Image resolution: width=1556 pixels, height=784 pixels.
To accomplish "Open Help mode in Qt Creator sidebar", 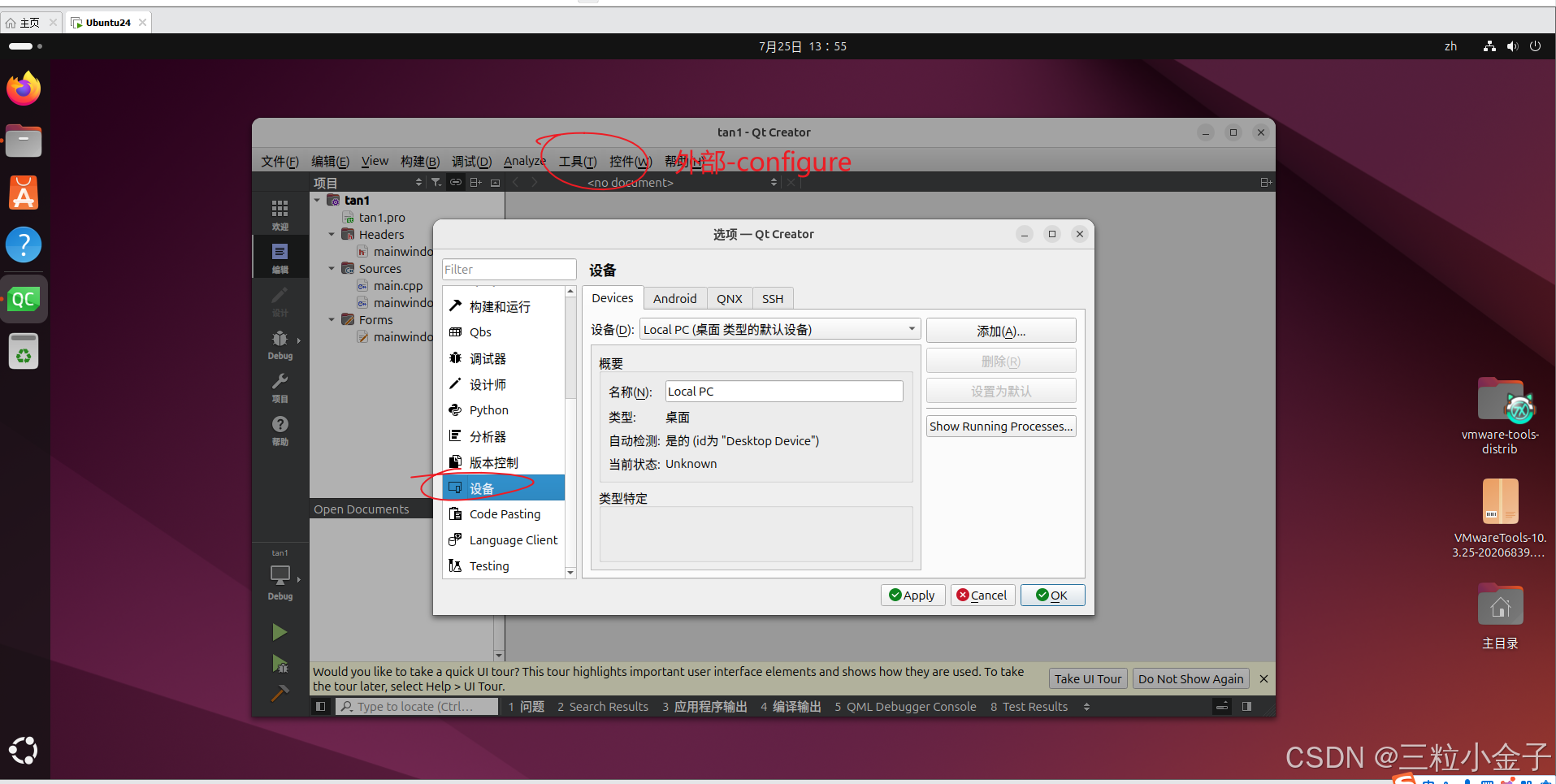I will [280, 430].
